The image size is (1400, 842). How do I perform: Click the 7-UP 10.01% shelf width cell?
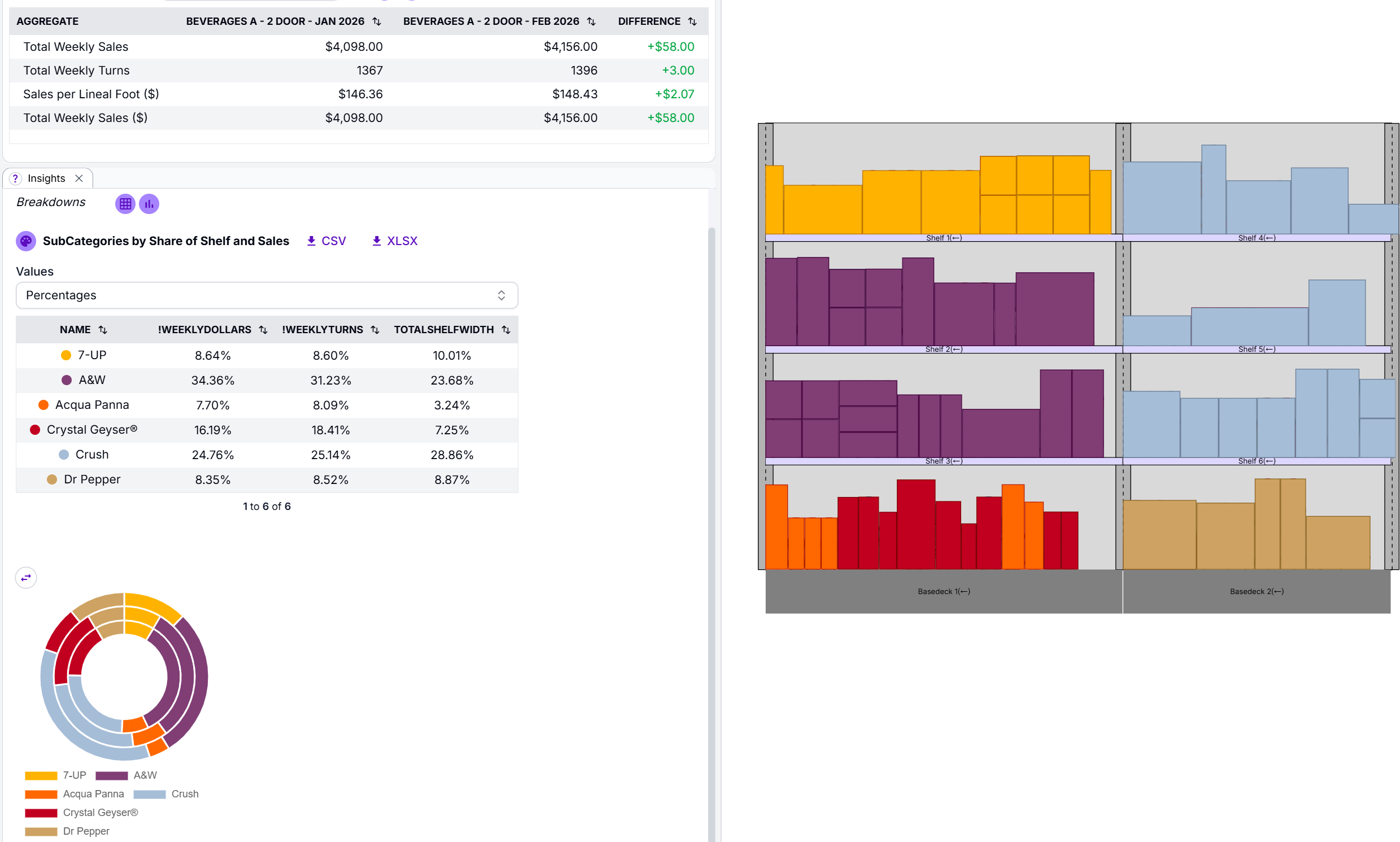click(452, 356)
